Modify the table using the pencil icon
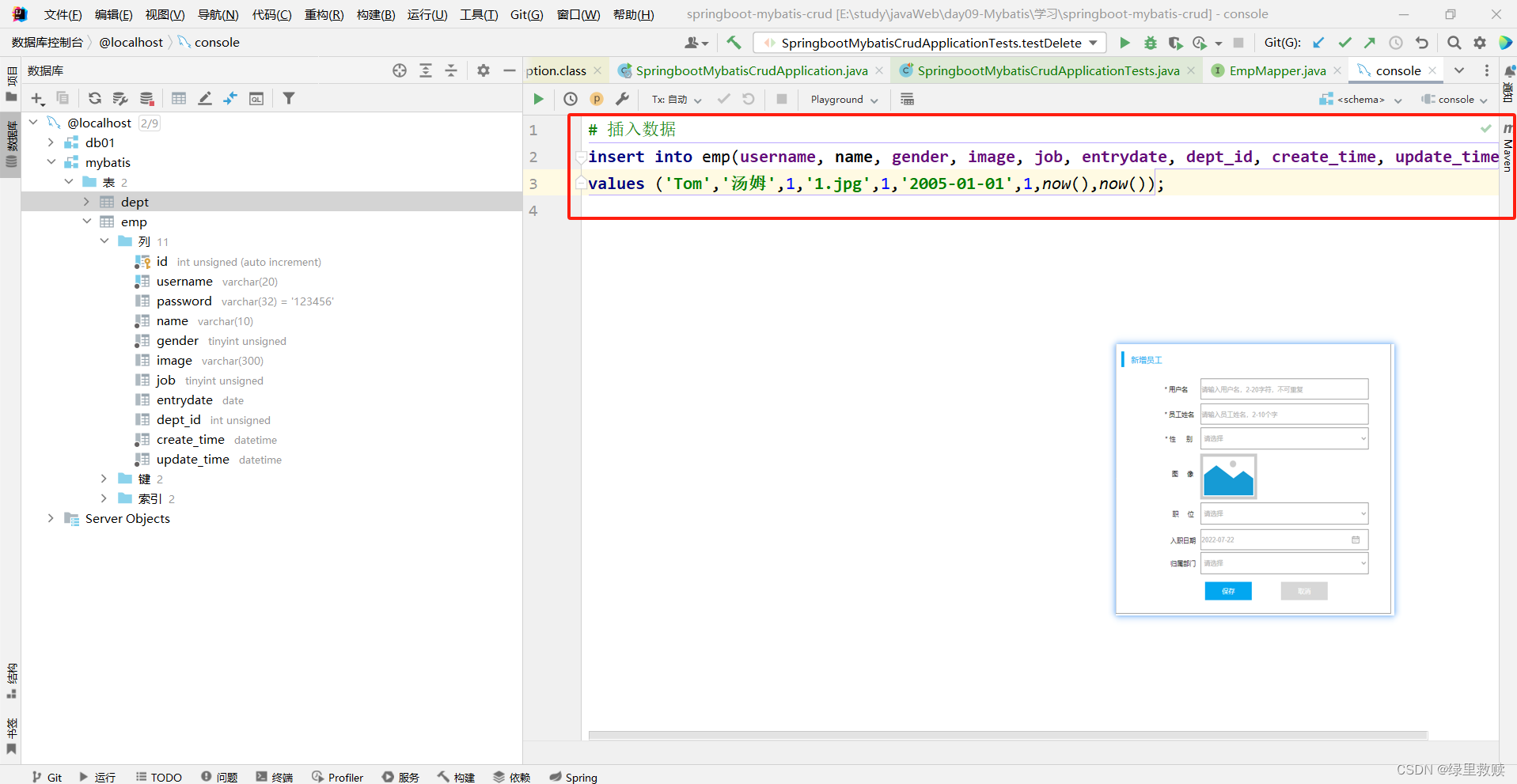Viewport: 1517px width, 784px height. pos(205,98)
